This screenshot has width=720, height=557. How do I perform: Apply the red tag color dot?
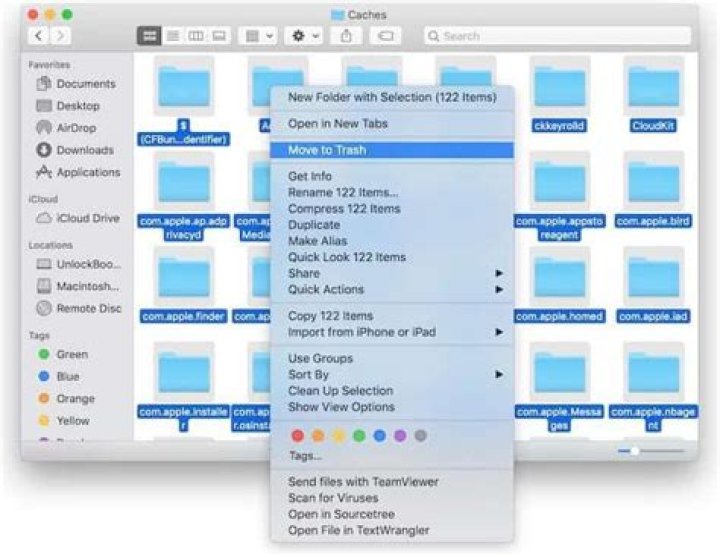pyautogui.click(x=298, y=435)
